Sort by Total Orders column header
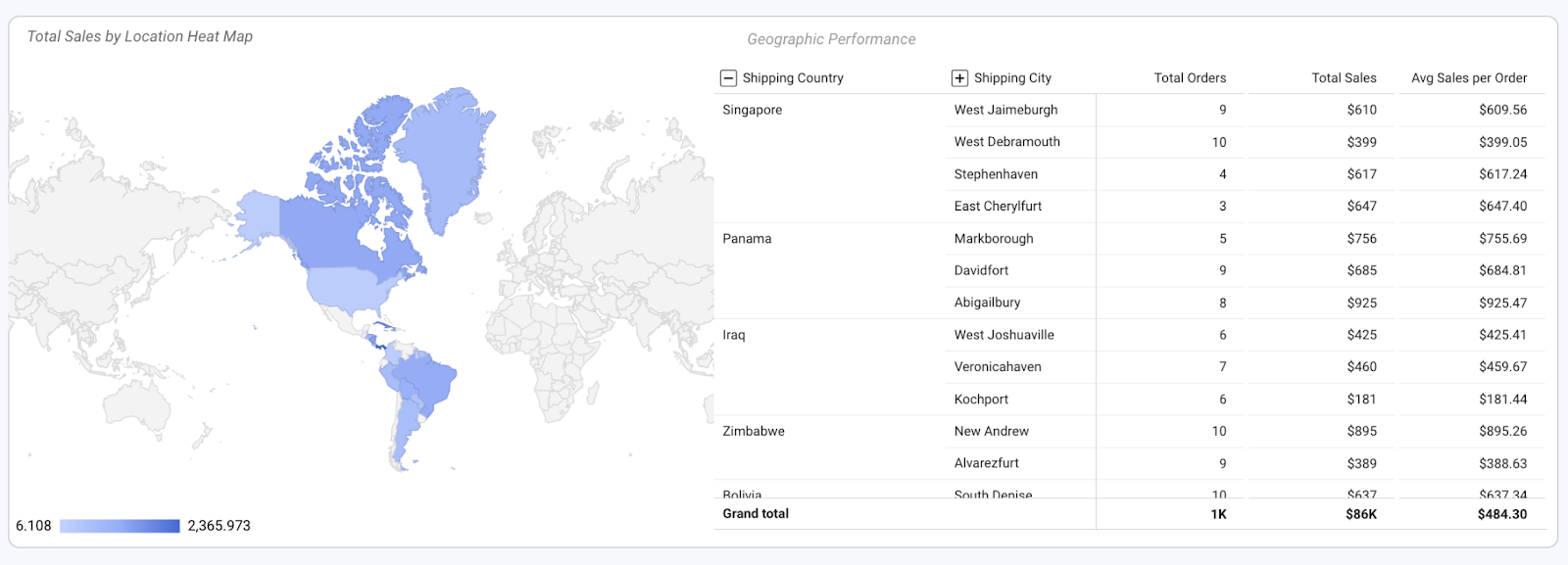1568x565 pixels. tap(1189, 78)
